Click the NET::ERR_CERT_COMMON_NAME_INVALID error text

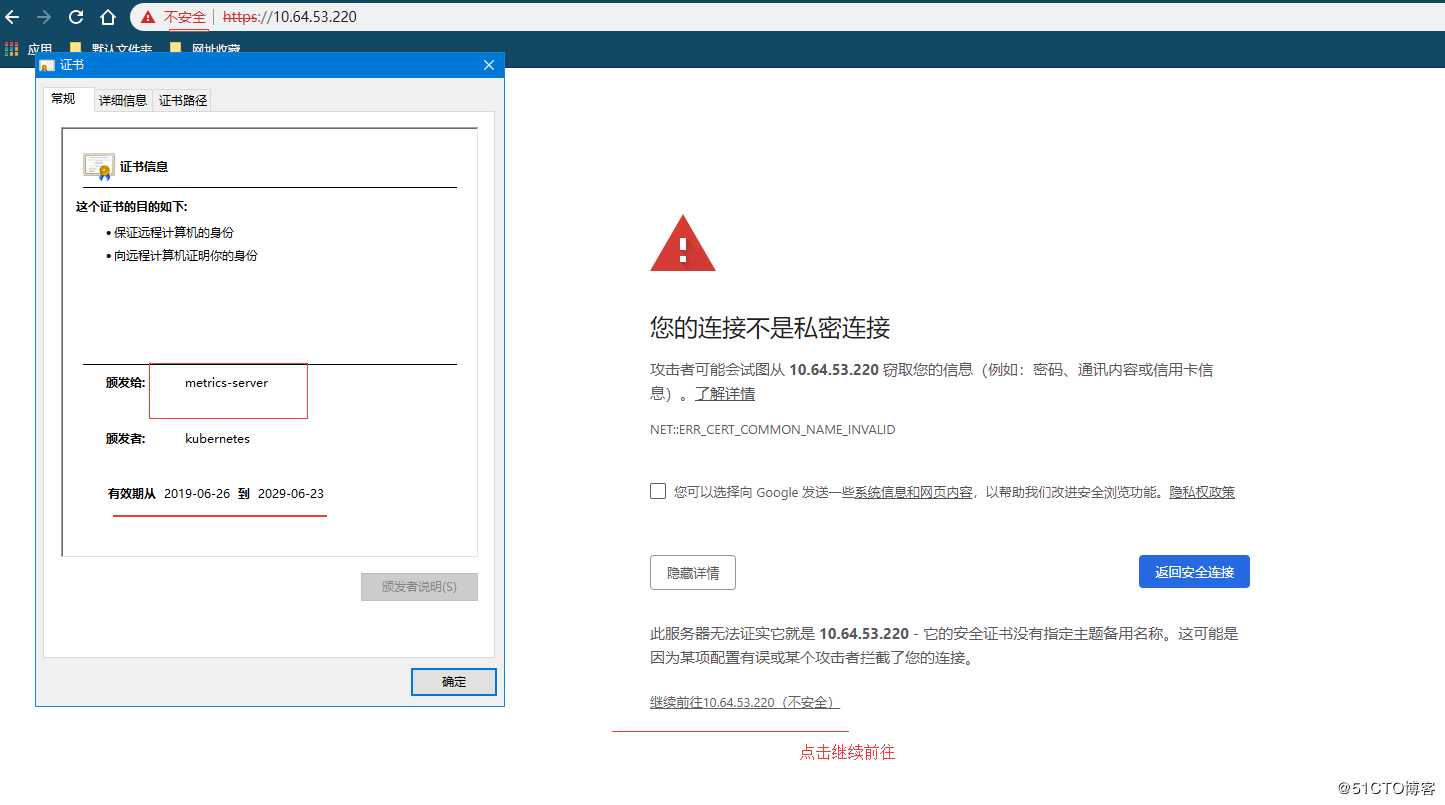click(x=773, y=430)
